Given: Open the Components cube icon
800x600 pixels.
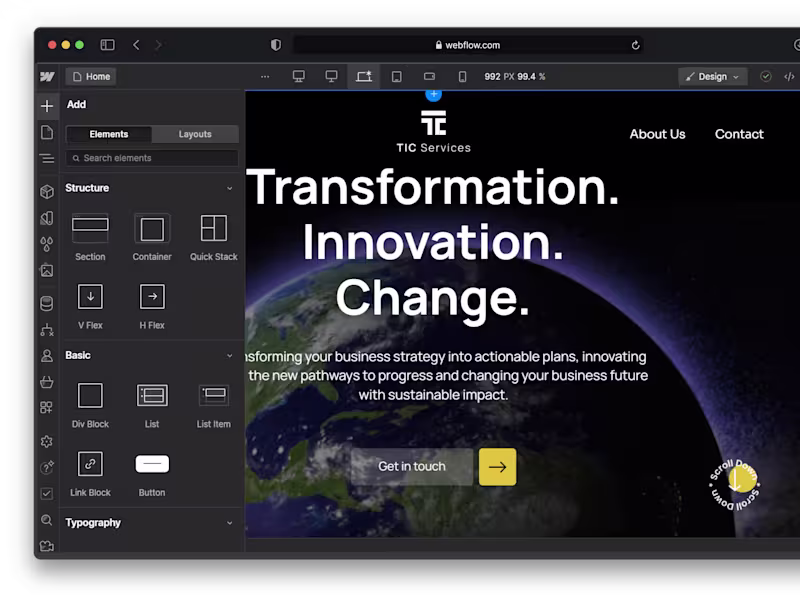Looking at the screenshot, I should (x=47, y=191).
